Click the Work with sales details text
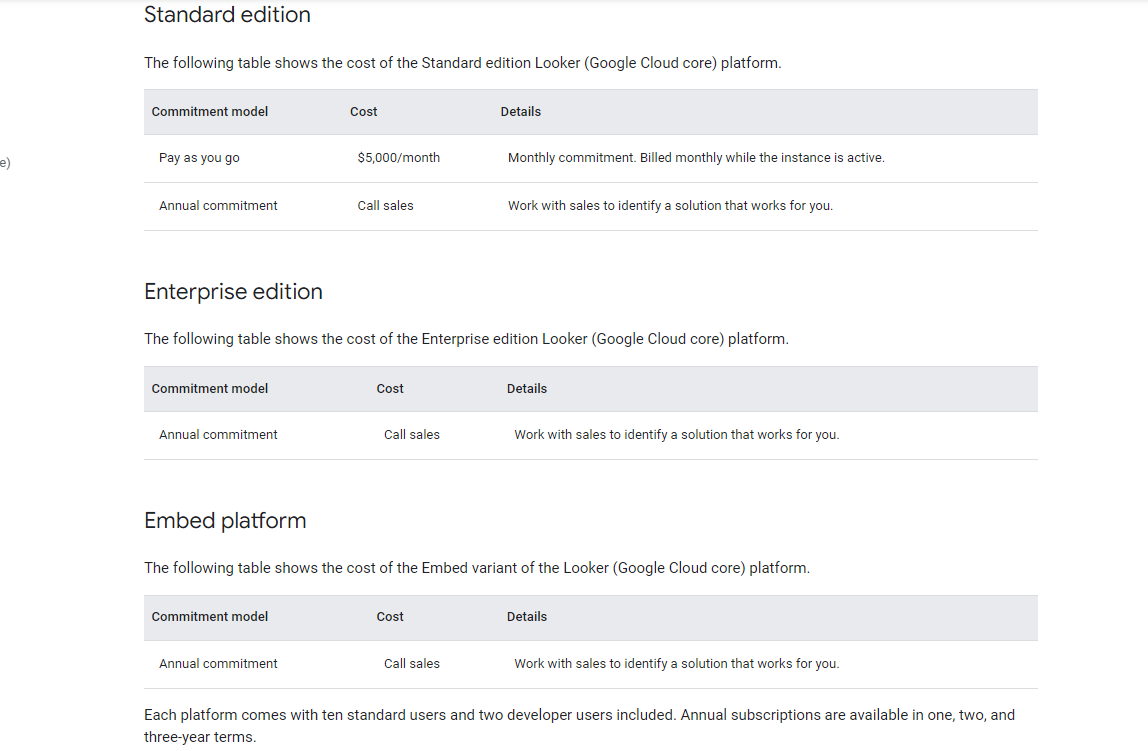This screenshot has height=751, width=1148. [x=672, y=205]
